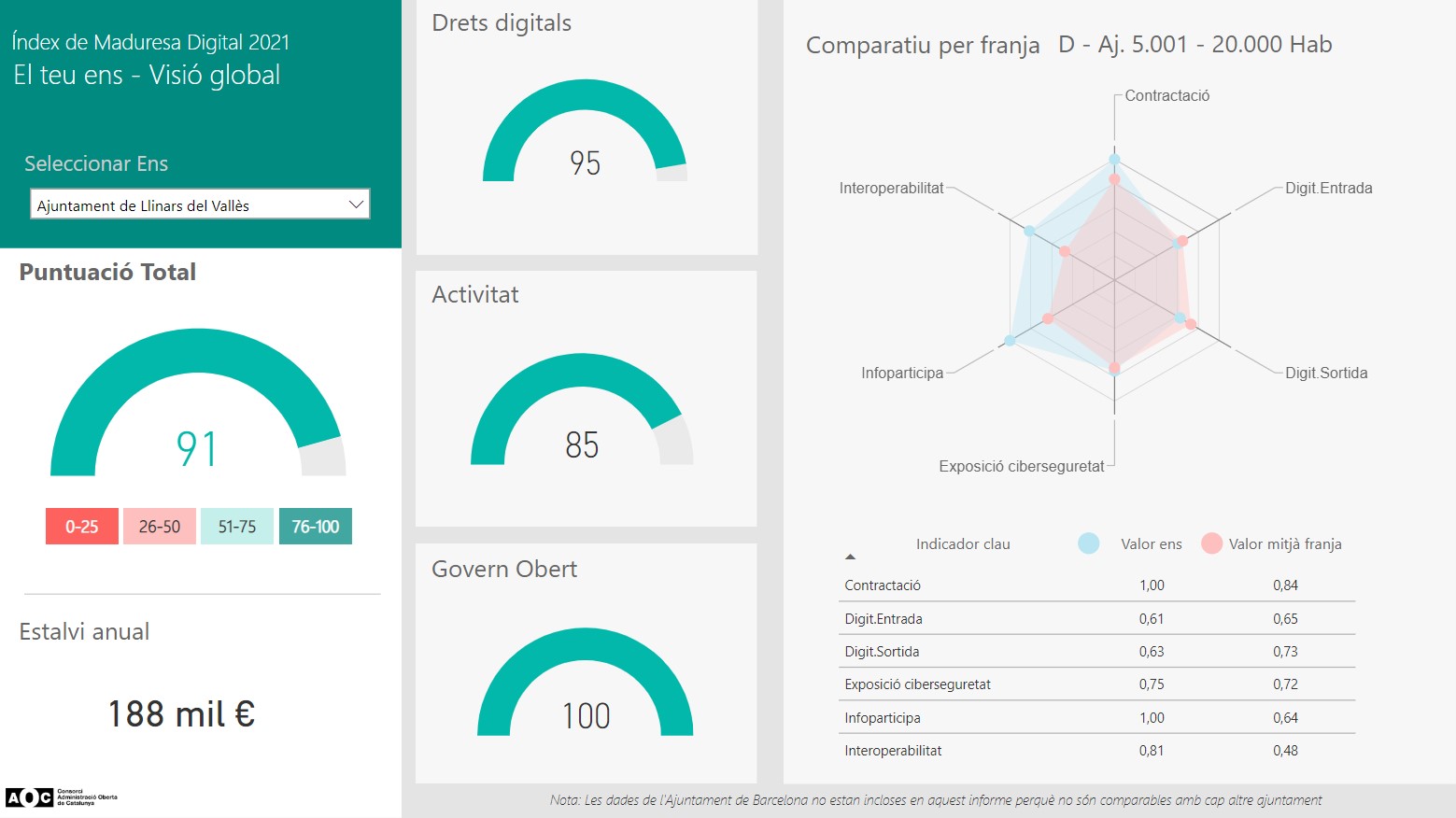This screenshot has height=818, width=1456.
Task: Click the blue Valor ens legend circle
Action: point(1088,543)
